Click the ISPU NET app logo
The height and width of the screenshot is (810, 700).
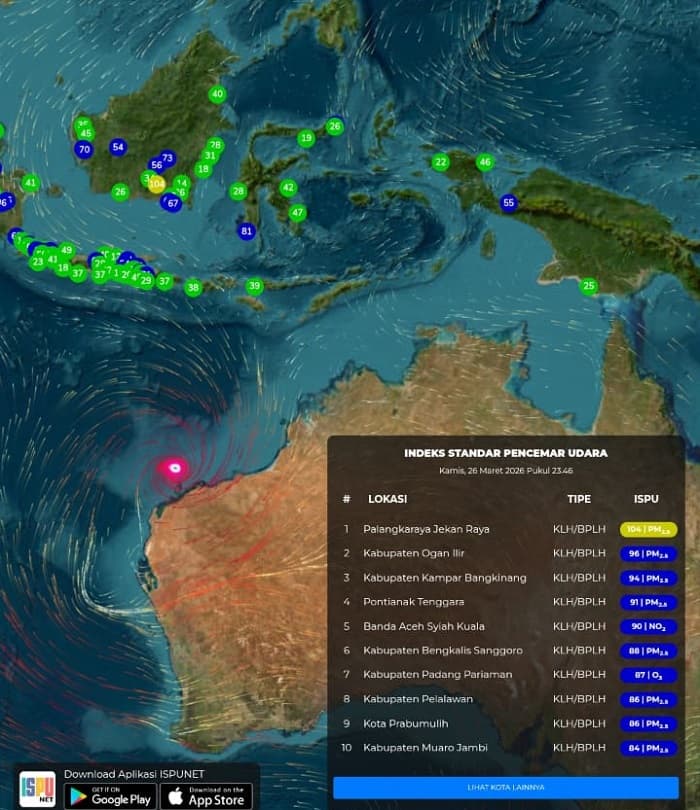(x=38, y=789)
